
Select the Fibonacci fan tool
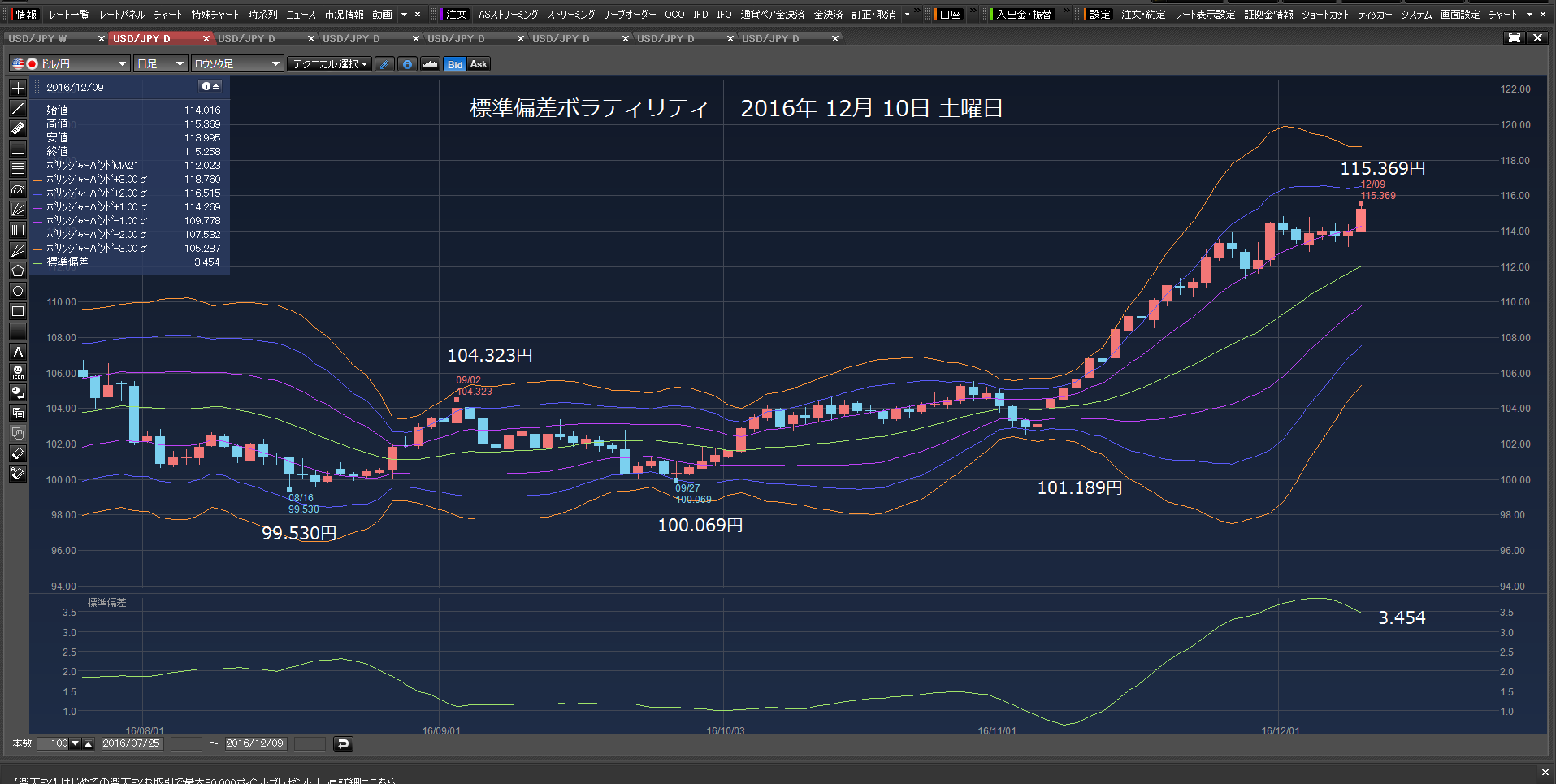point(18,210)
